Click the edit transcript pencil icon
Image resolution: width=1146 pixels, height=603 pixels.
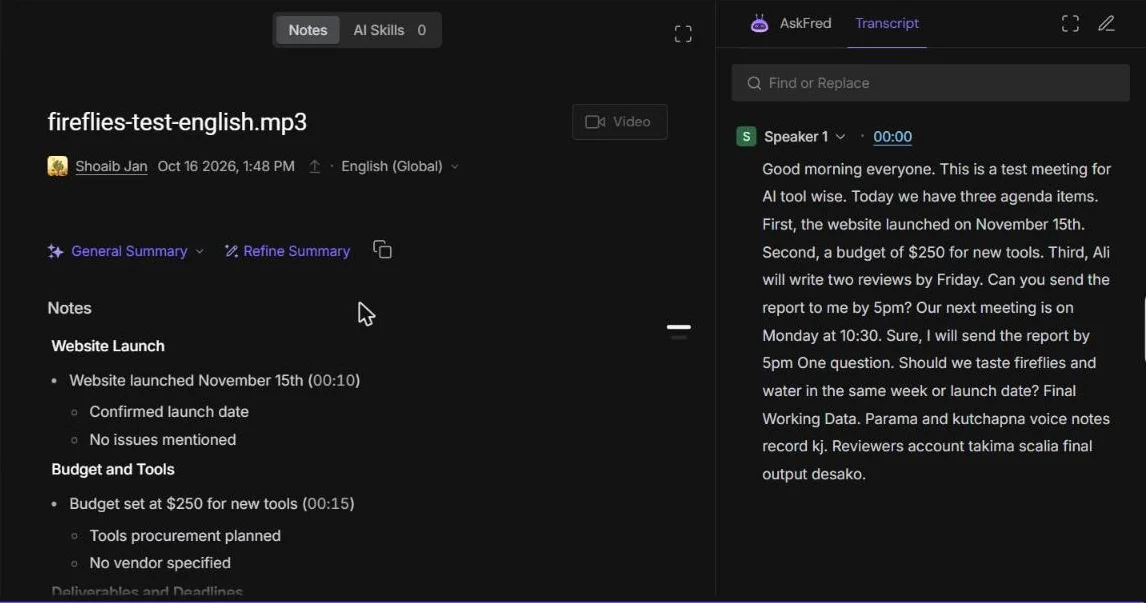click(x=1107, y=23)
